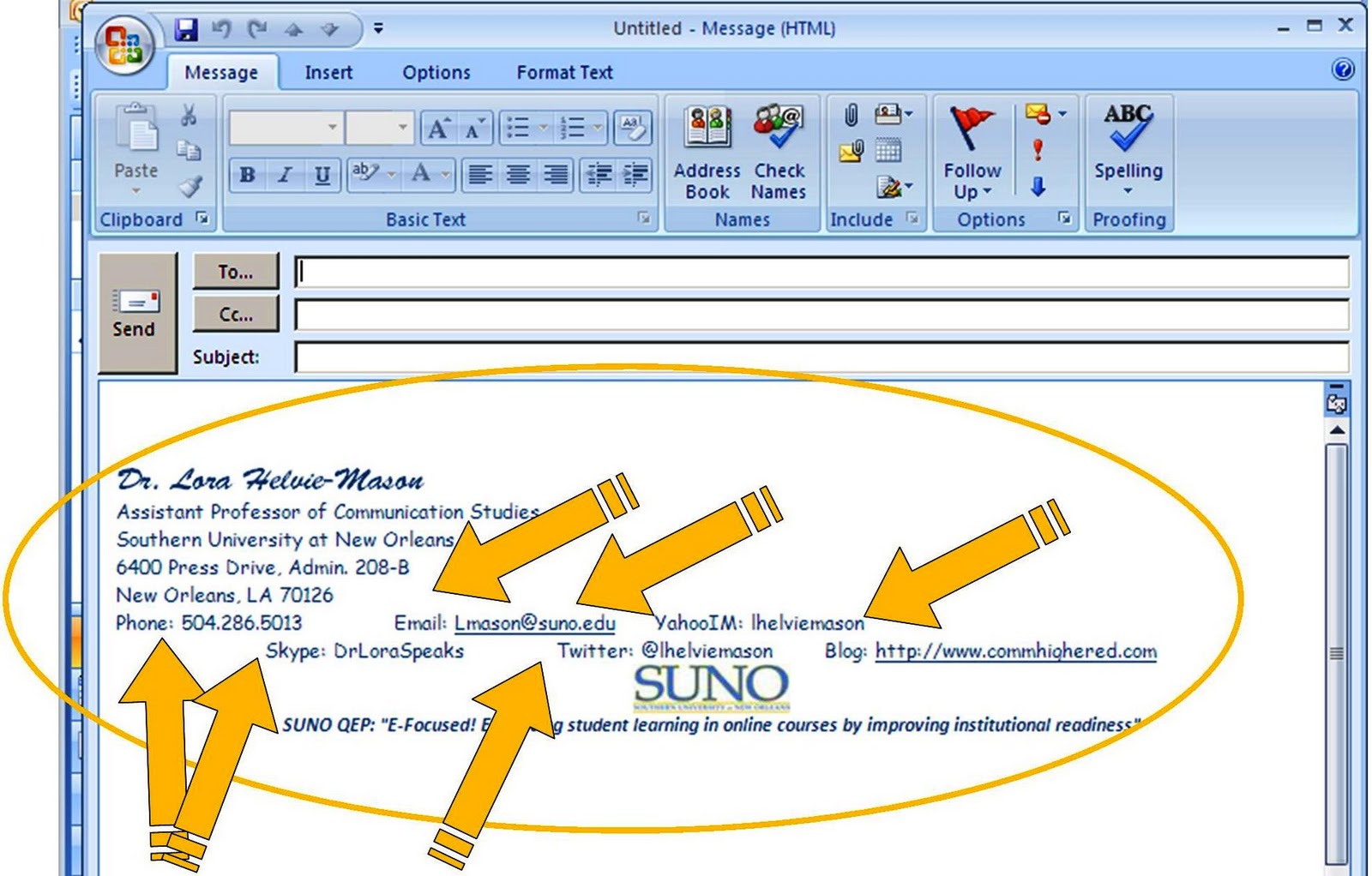The height and width of the screenshot is (876, 1372).
Task: Align text right
Action: click(556, 175)
